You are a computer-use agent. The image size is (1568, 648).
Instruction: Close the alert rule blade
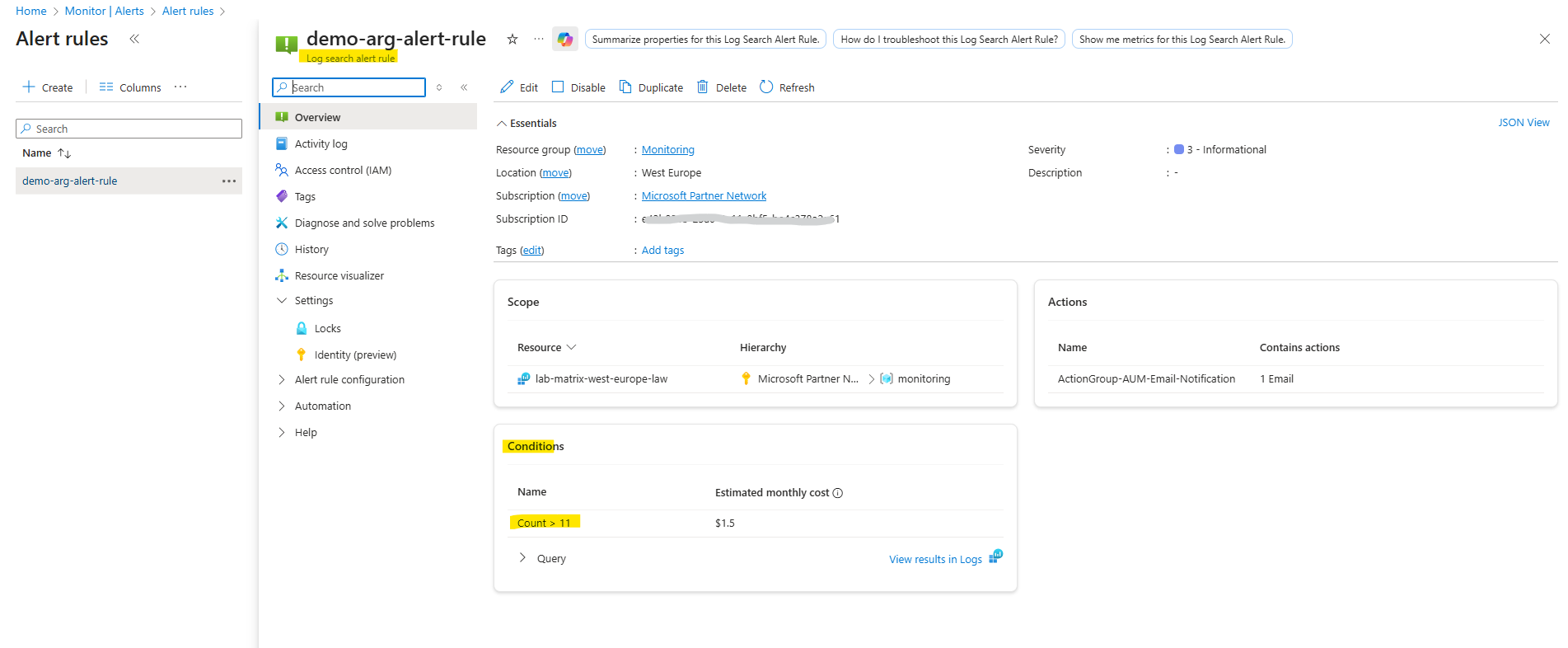click(x=1544, y=39)
